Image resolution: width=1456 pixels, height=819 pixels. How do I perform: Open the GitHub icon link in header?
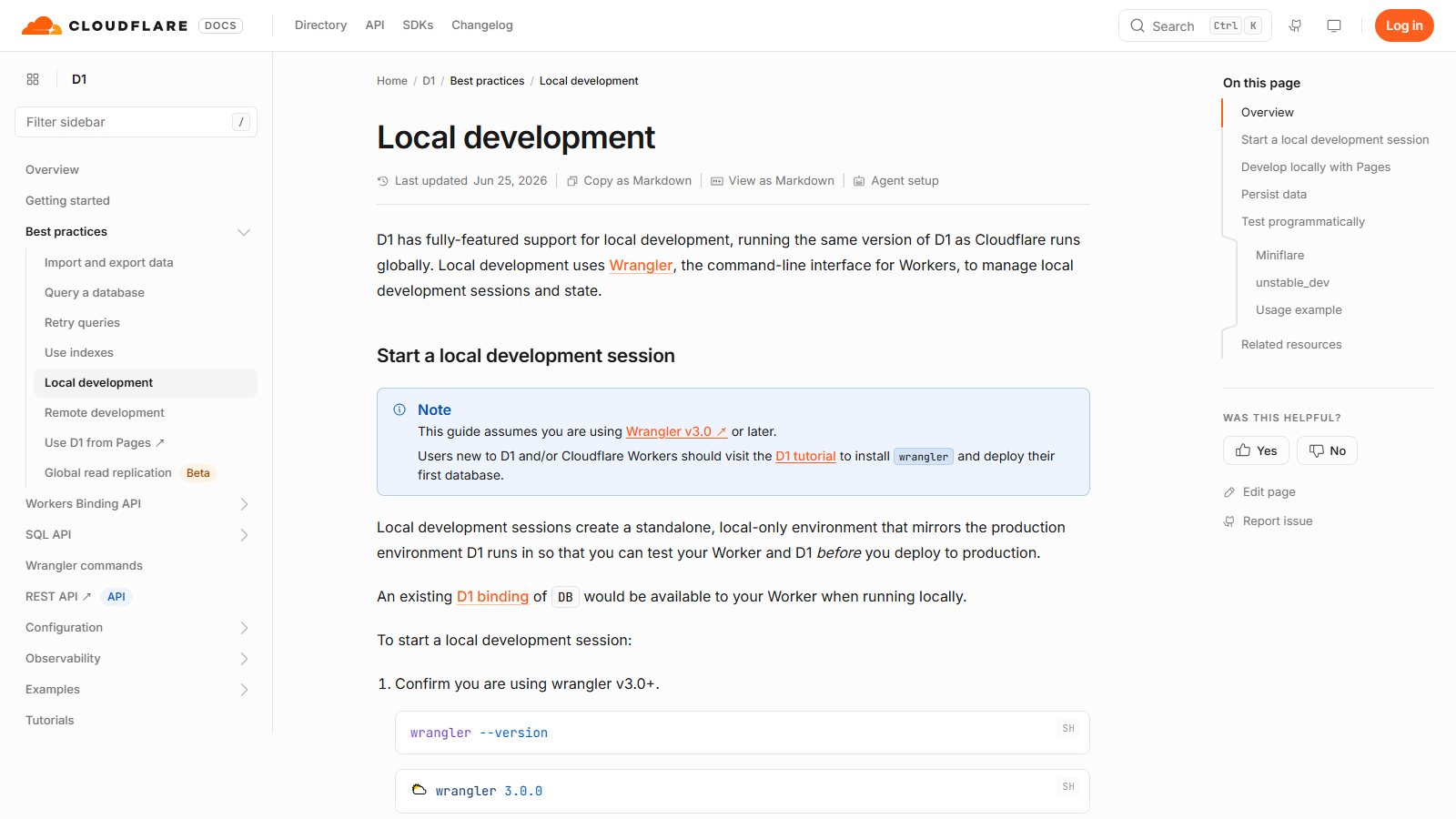tap(1295, 25)
